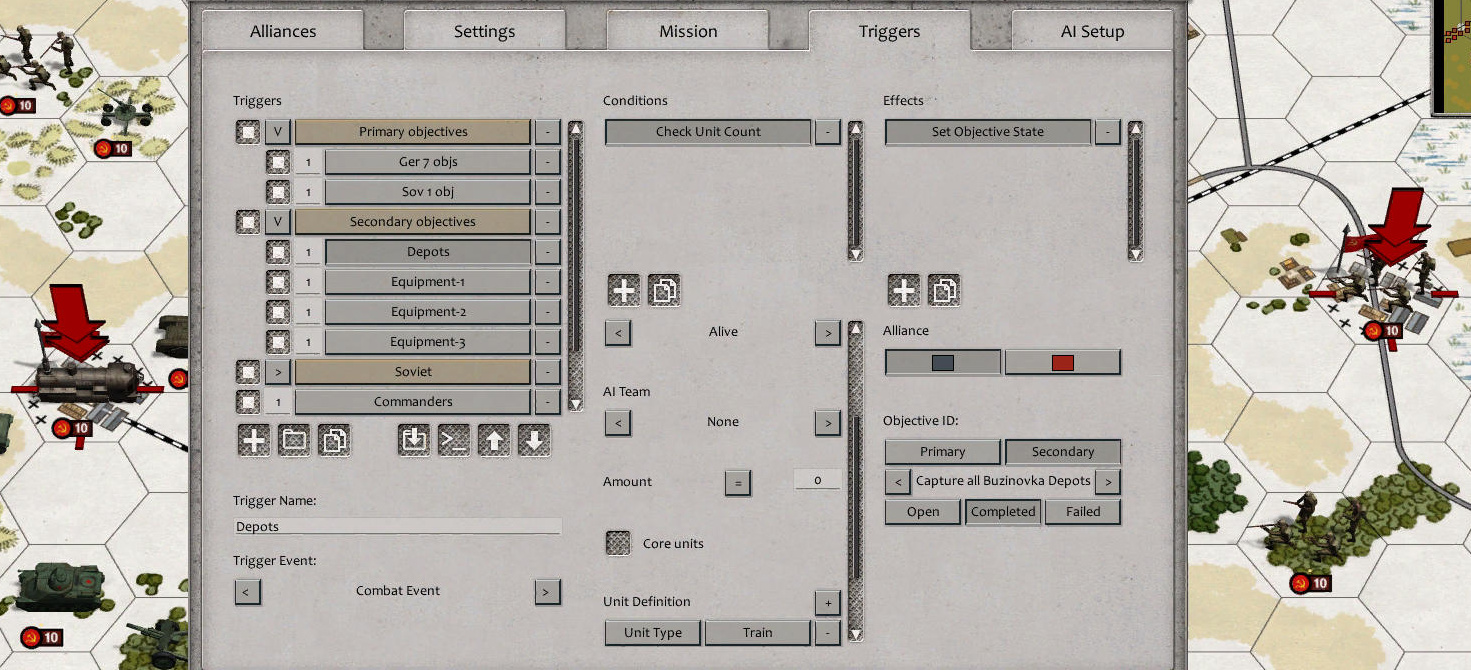Remove the Unit Type Train definition
Viewport: 1471px width, 670px height.
(x=827, y=633)
